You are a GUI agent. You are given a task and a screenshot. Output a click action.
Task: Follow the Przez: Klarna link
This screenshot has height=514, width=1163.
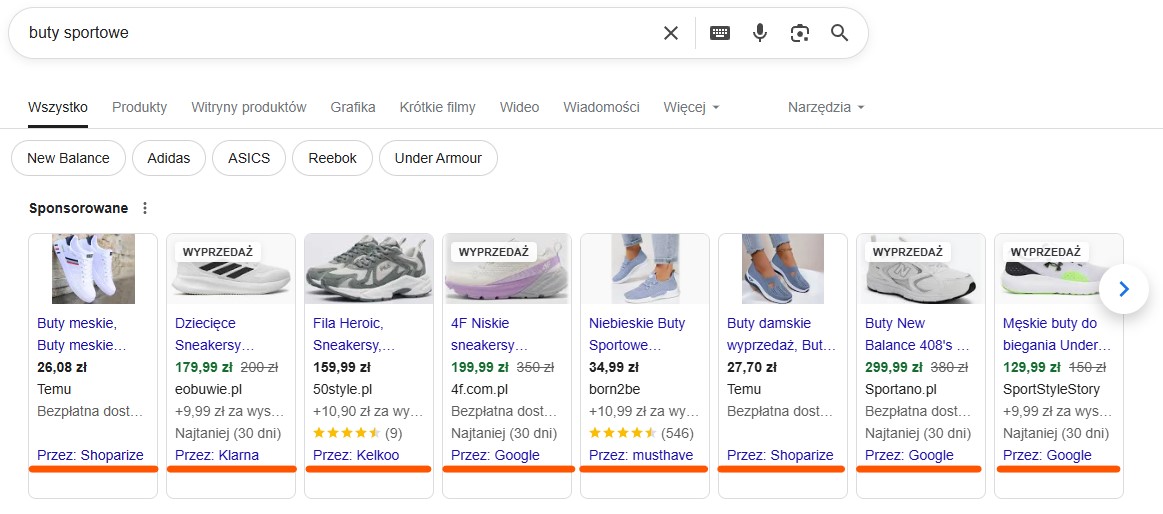217,455
